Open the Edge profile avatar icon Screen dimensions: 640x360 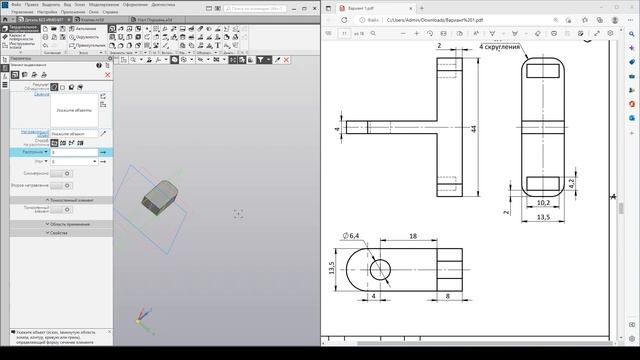[615, 20]
